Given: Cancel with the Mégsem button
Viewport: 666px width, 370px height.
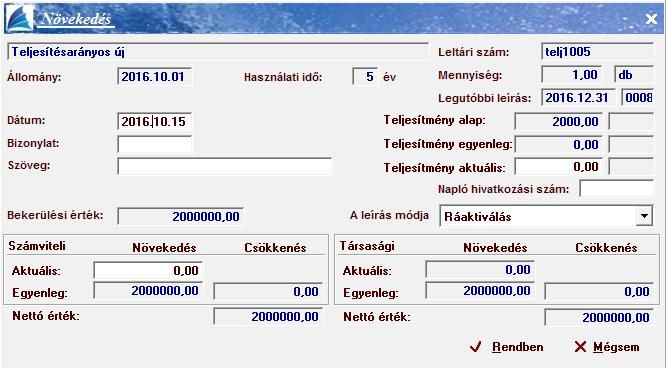Looking at the screenshot, I should tap(607, 347).
